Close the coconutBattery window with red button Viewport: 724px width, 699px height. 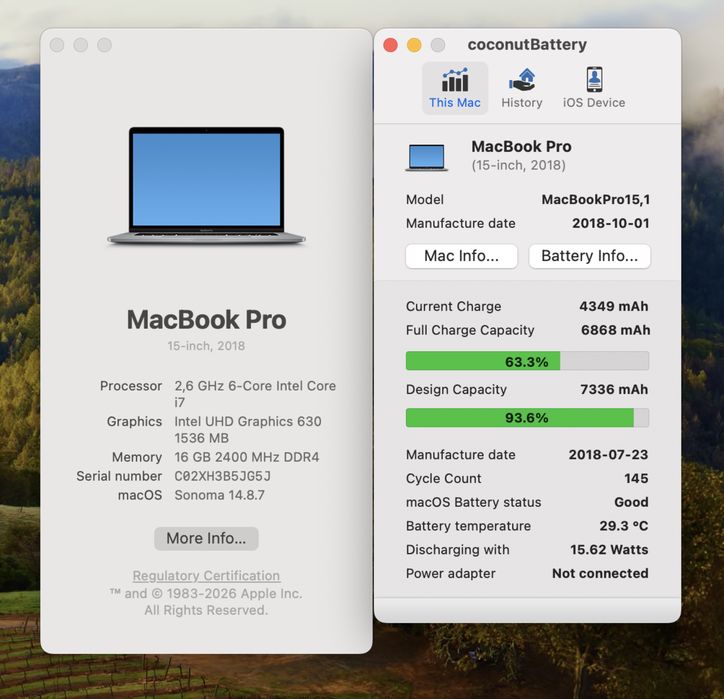tap(391, 45)
